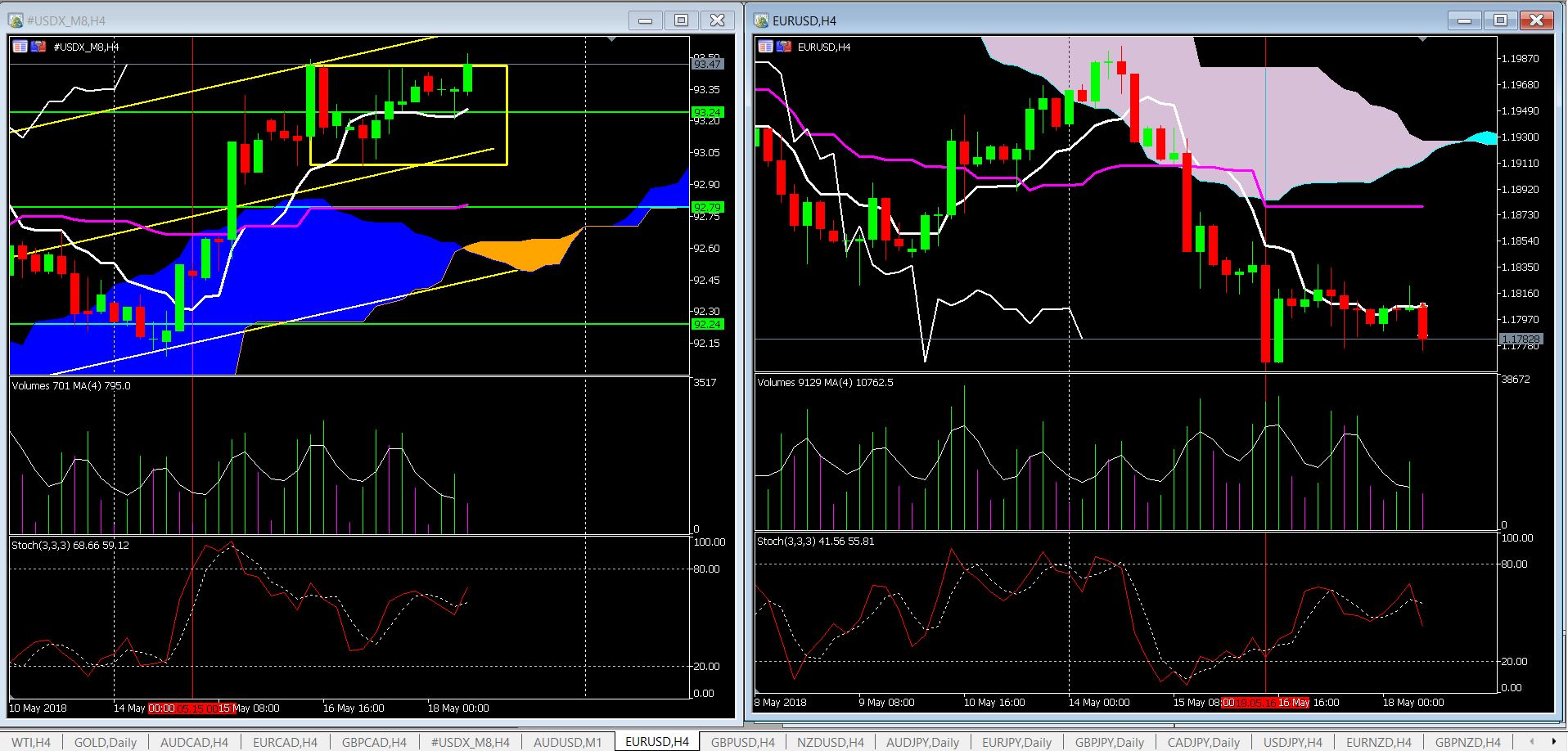Click the green 93.24 price label on the USDX scale
Image resolution: width=1568 pixels, height=751 pixels.
(707, 112)
